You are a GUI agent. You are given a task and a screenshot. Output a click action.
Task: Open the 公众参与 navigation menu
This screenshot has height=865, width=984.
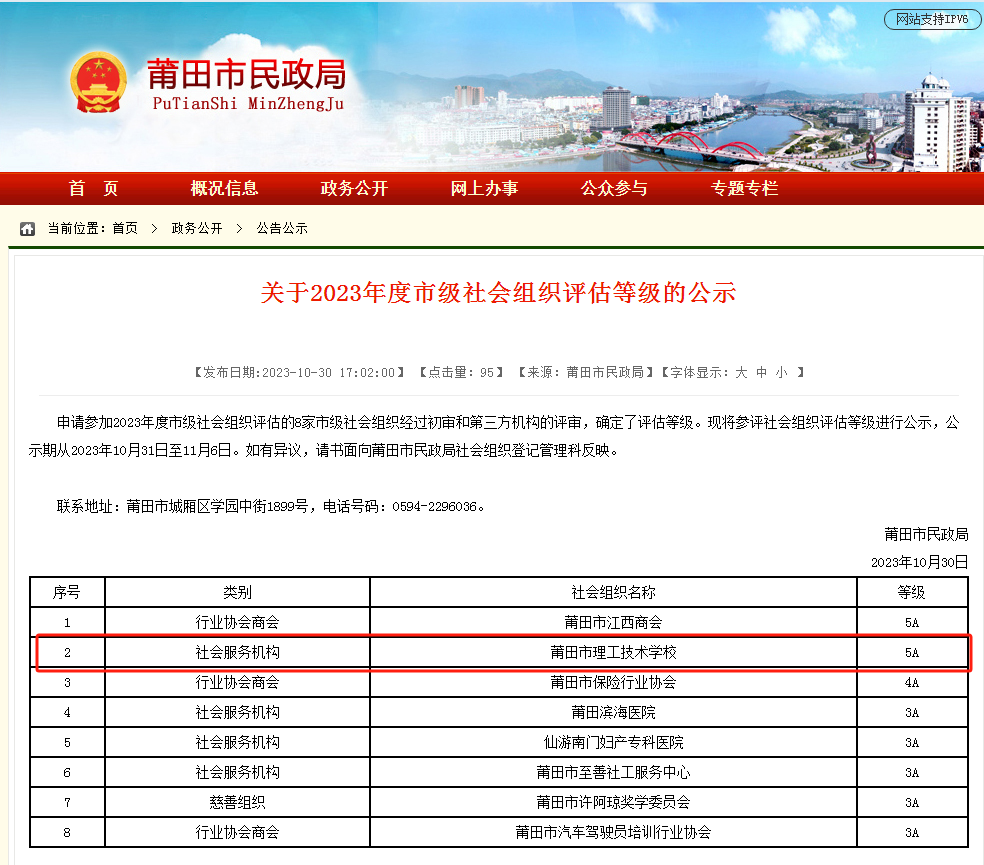pyautogui.click(x=614, y=188)
